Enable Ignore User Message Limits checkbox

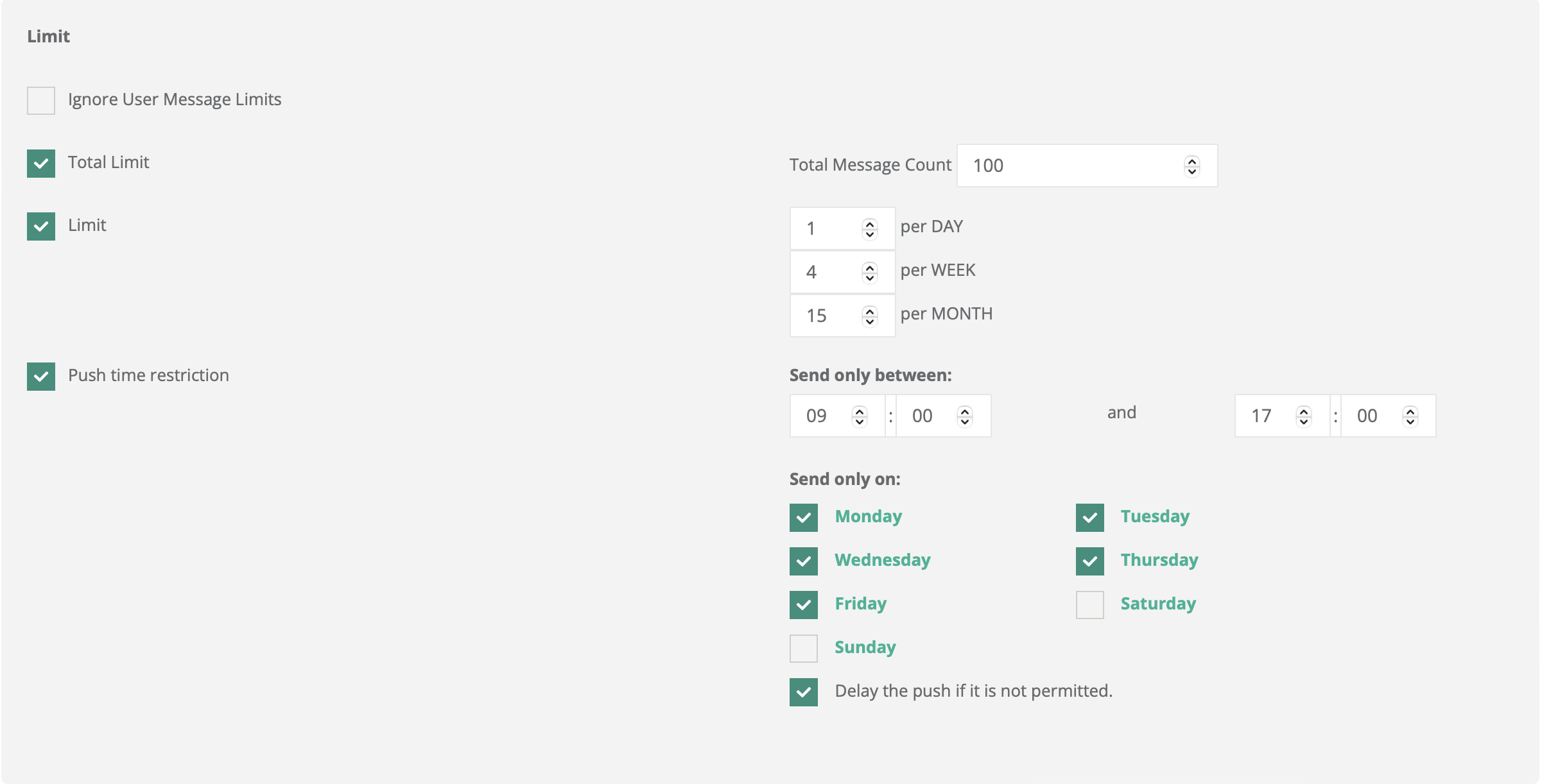click(41, 101)
